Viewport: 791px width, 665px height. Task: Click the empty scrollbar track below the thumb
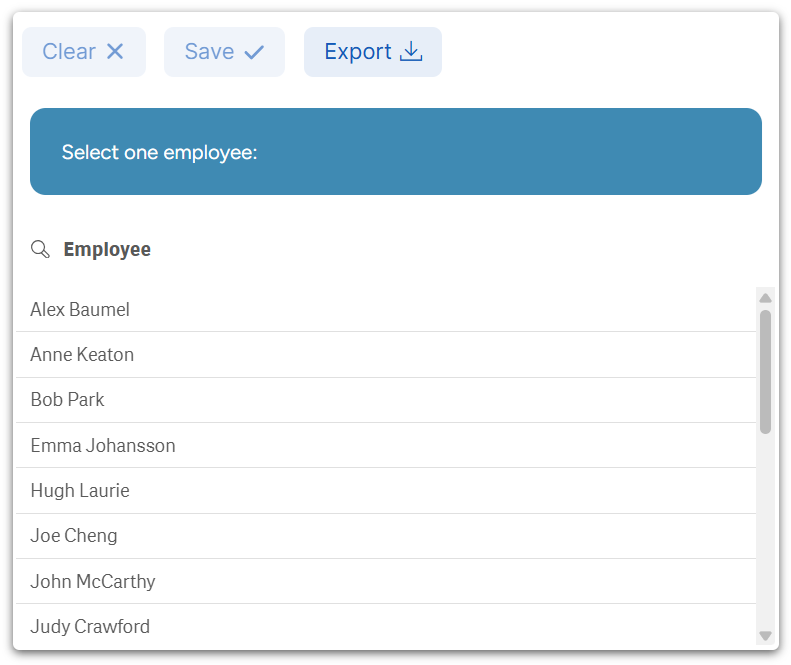coord(766,530)
